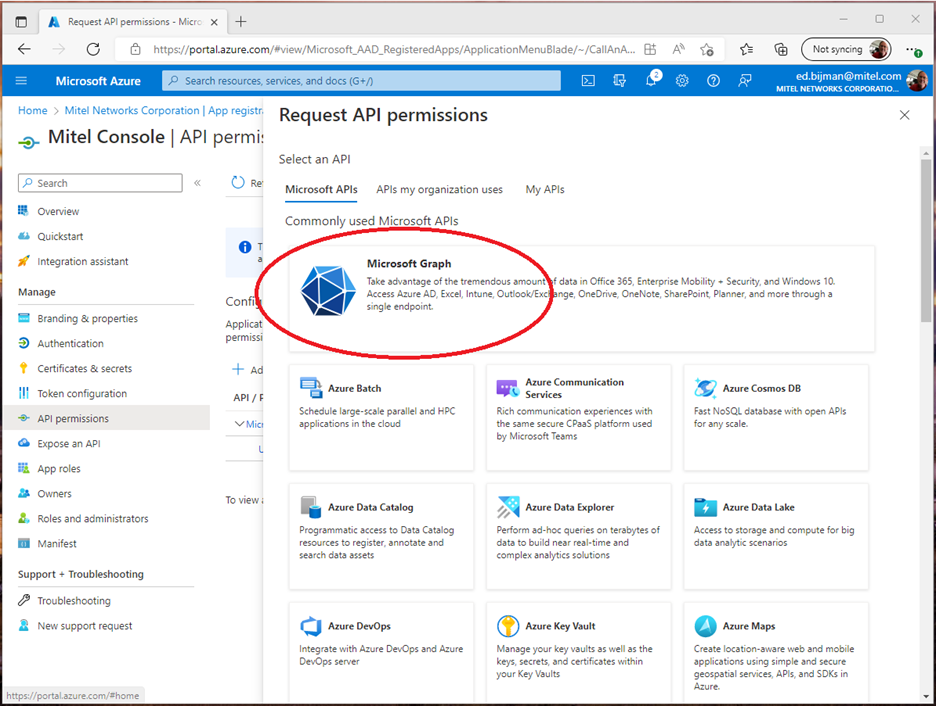Open Azure Cloud Shell icon
936x706 pixels.
click(x=589, y=81)
